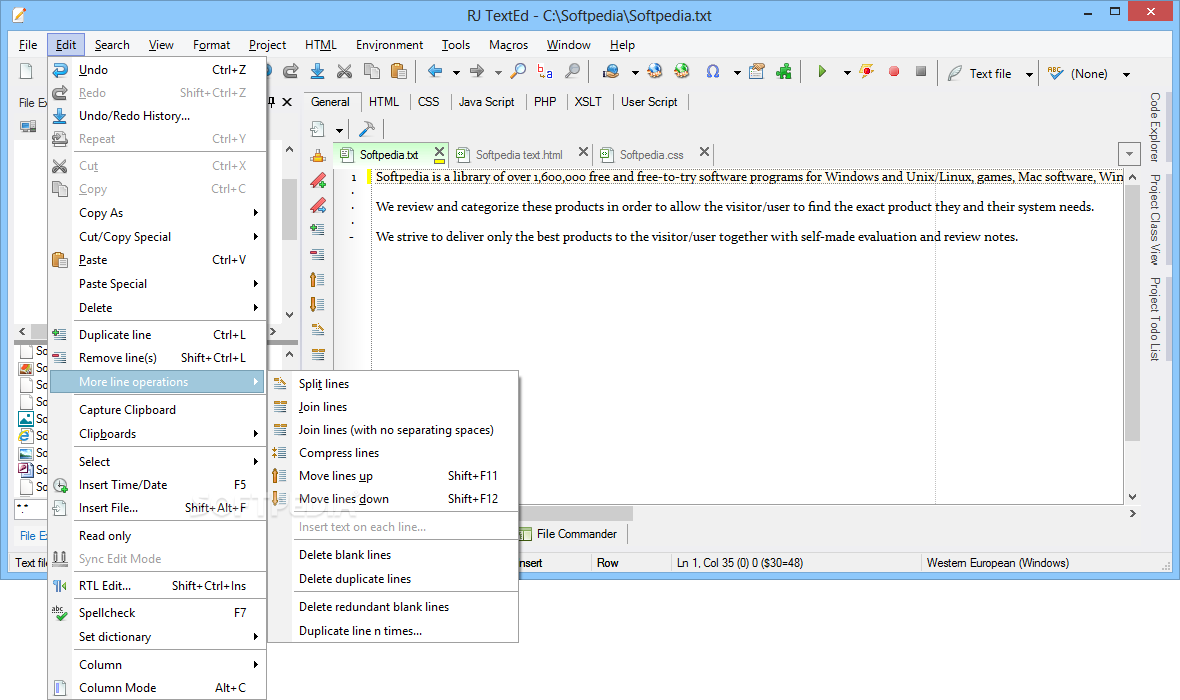Click the omega special characters icon
Image resolution: width=1180 pixels, height=700 pixels.
point(713,72)
